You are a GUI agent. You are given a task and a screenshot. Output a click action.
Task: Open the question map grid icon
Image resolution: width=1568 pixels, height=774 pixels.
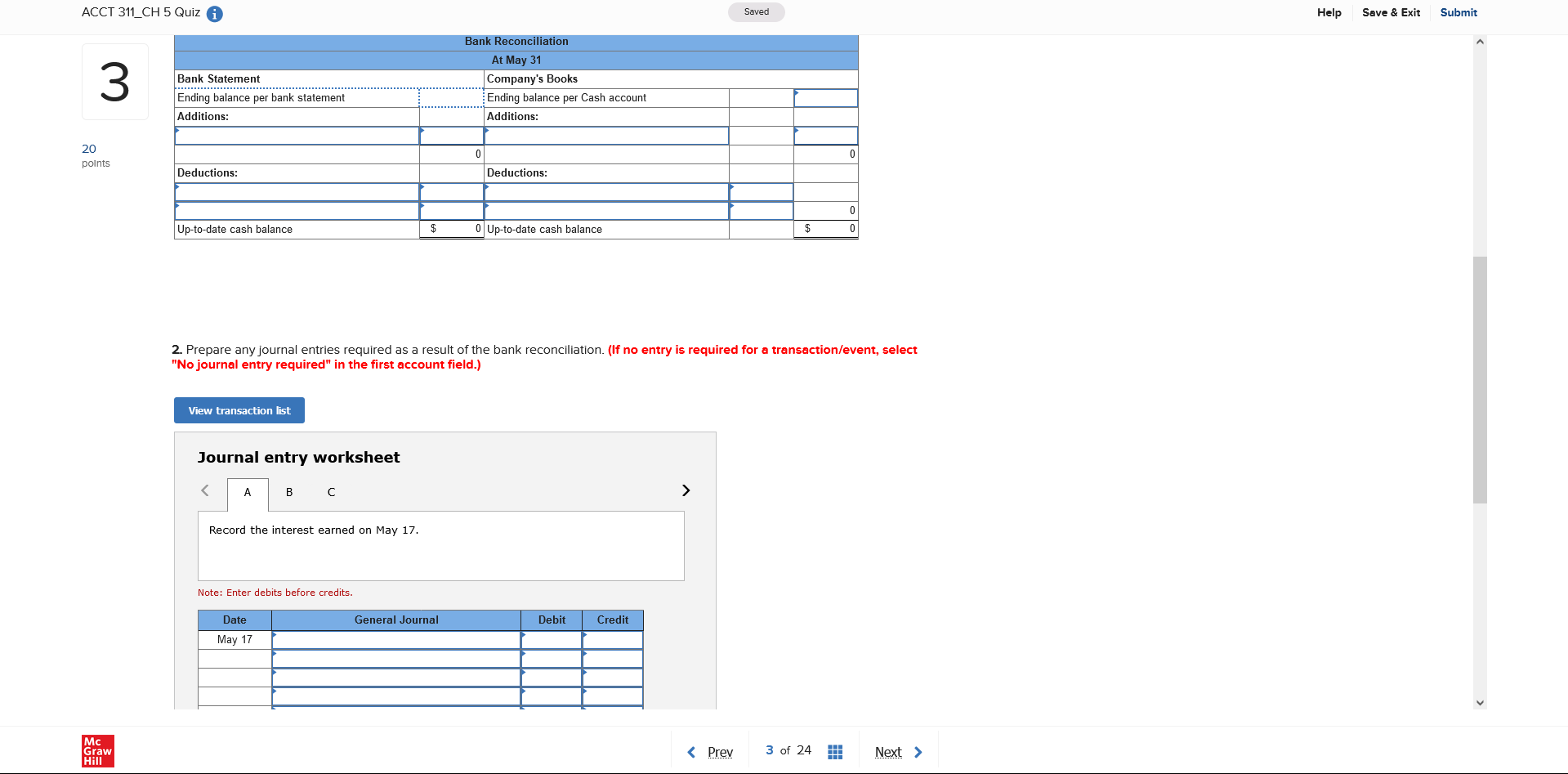(834, 751)
